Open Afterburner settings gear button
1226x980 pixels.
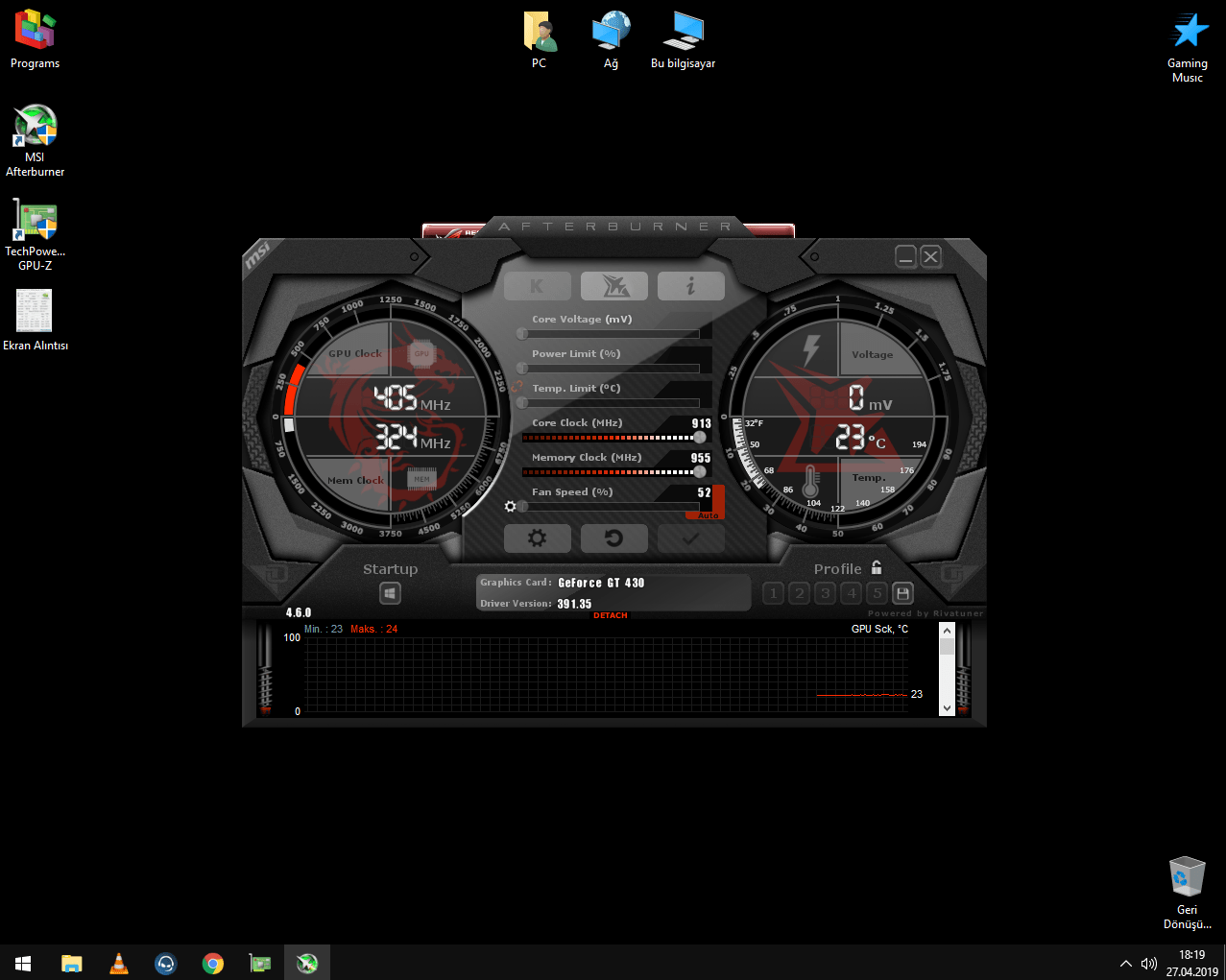coord(538,538)
